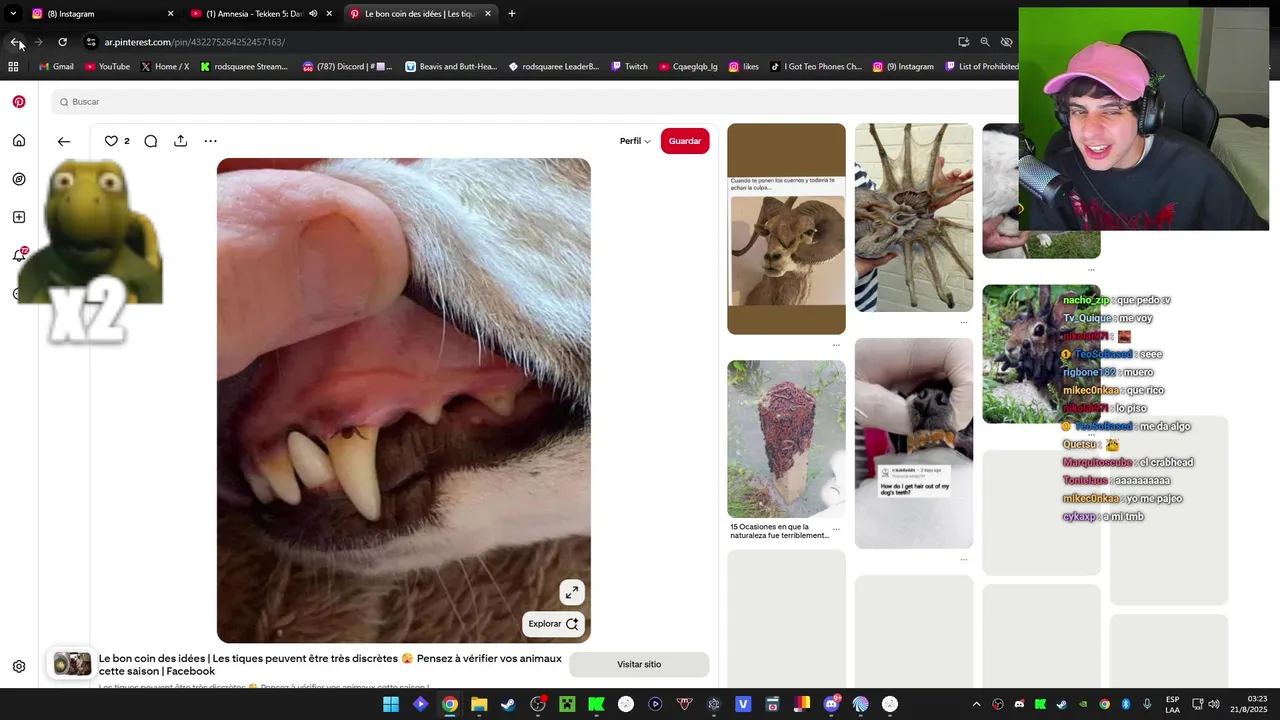Screen dimensions: 1280x720
Task: Open Pinterest Home from the sidebar
Action: pyautogui.click(x=19, y=141)
